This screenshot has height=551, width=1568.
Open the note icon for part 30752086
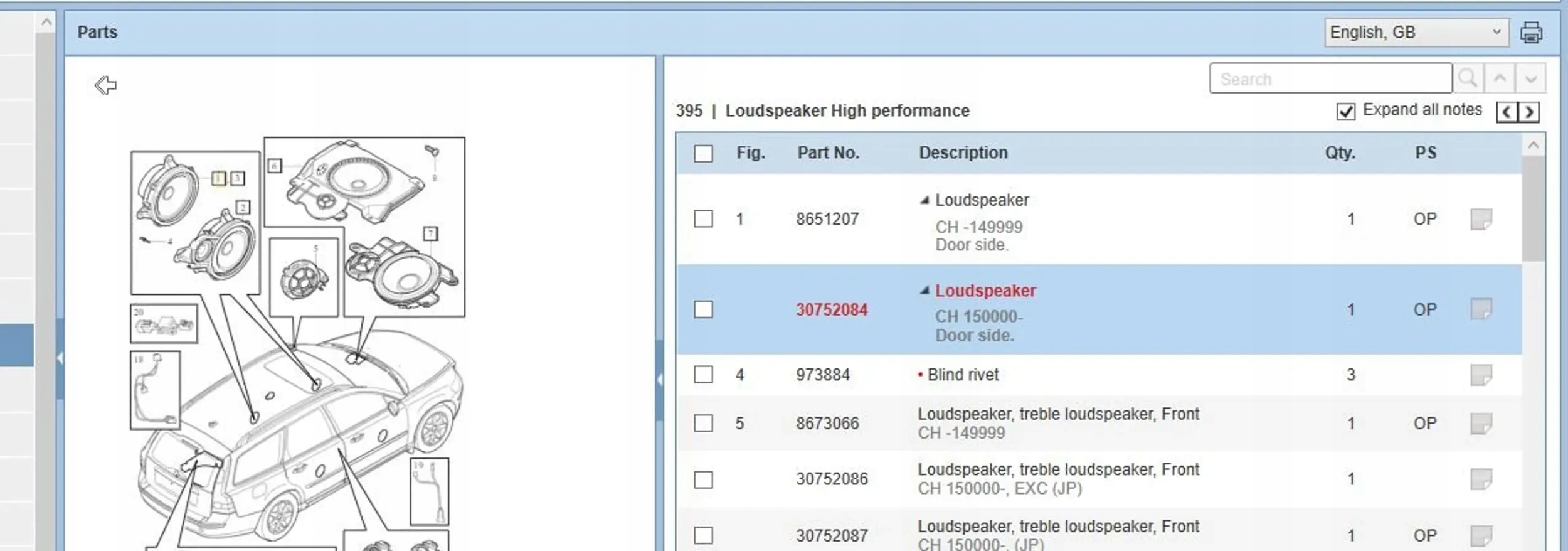click(x=1481, y=479)
